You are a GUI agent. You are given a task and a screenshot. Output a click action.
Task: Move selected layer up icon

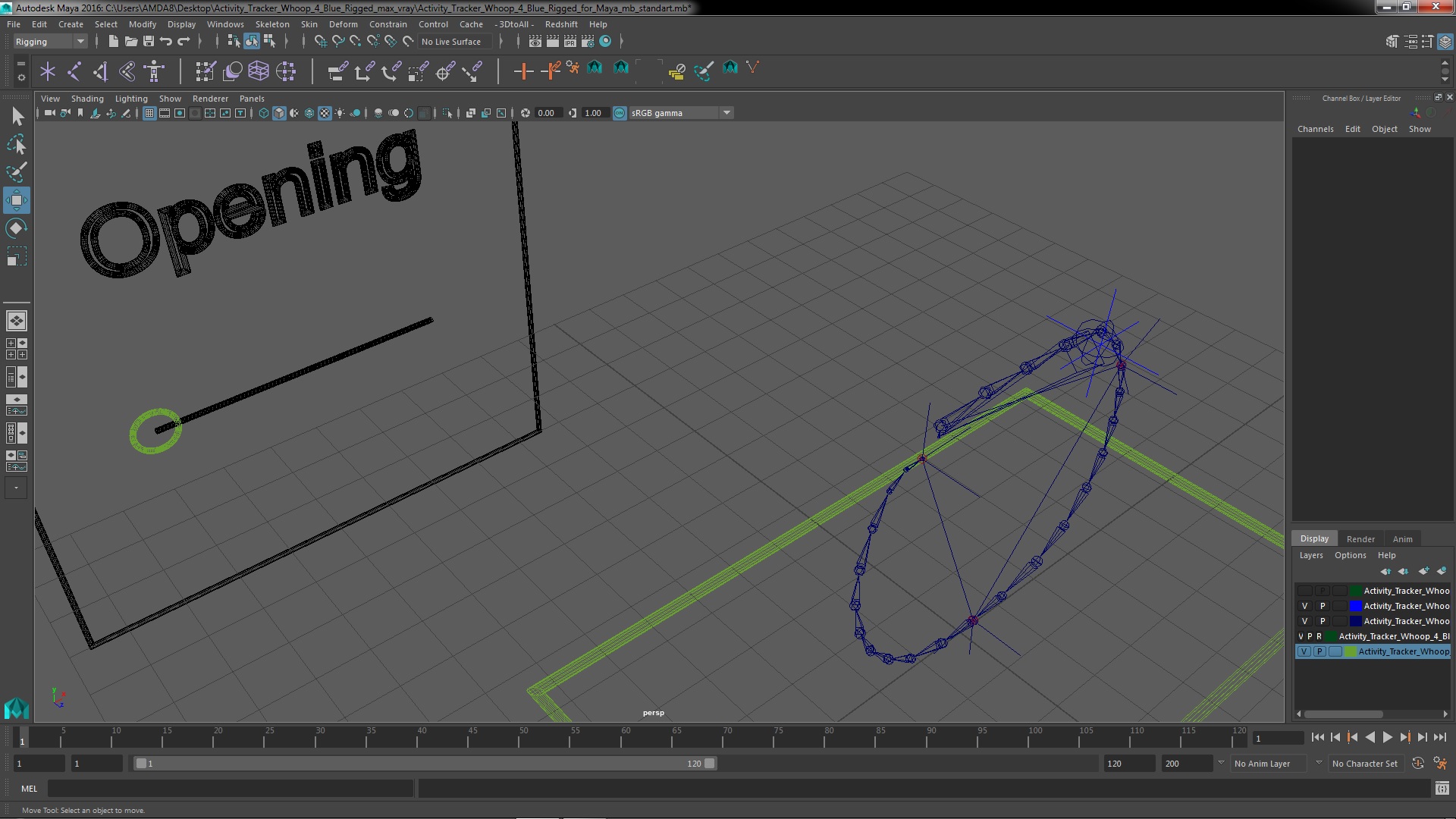click(1385, 571)
